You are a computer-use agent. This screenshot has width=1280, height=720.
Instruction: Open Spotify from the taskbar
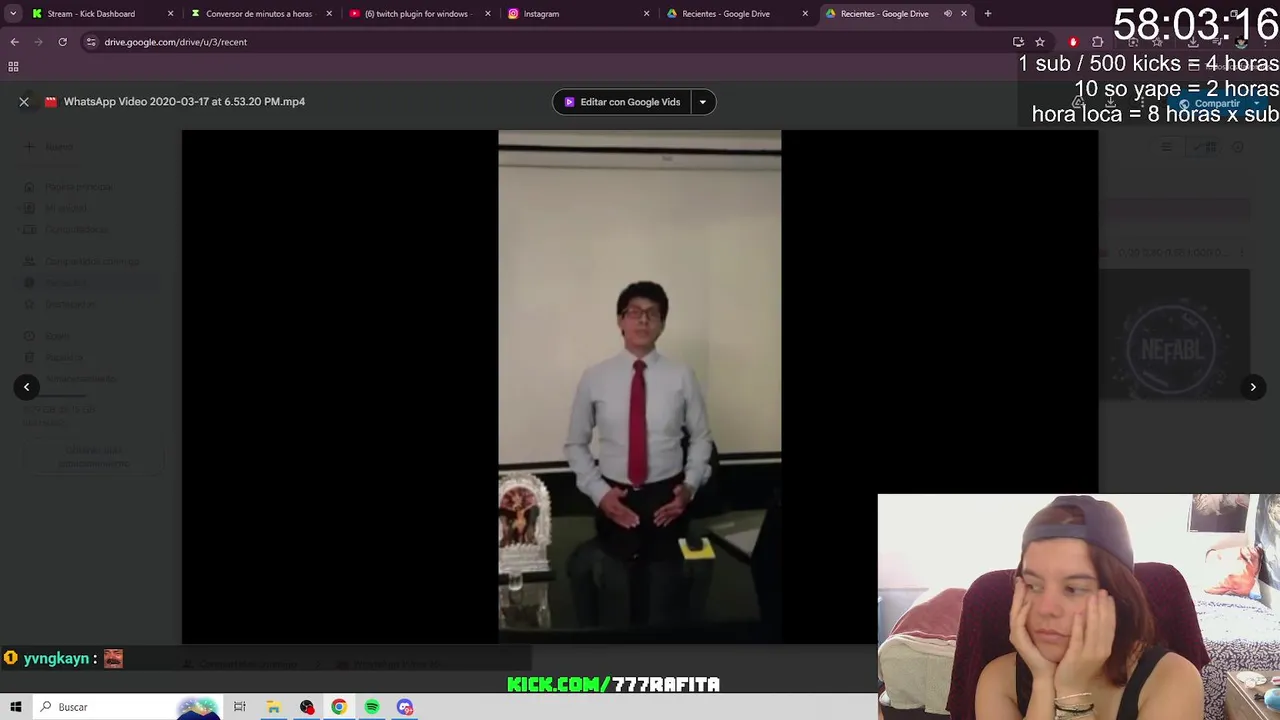372,707
